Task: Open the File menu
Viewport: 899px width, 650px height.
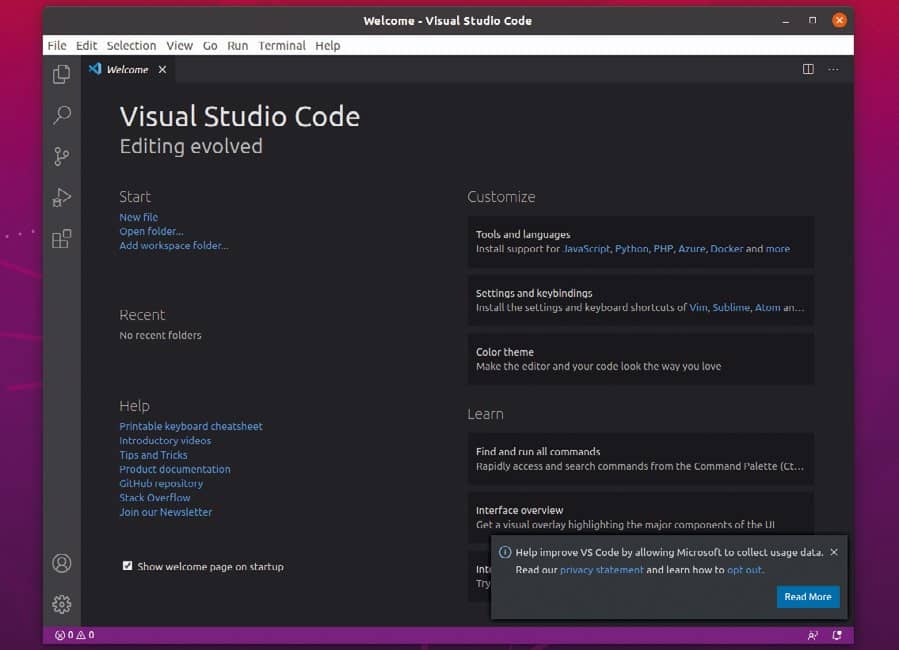Action: 57,45
